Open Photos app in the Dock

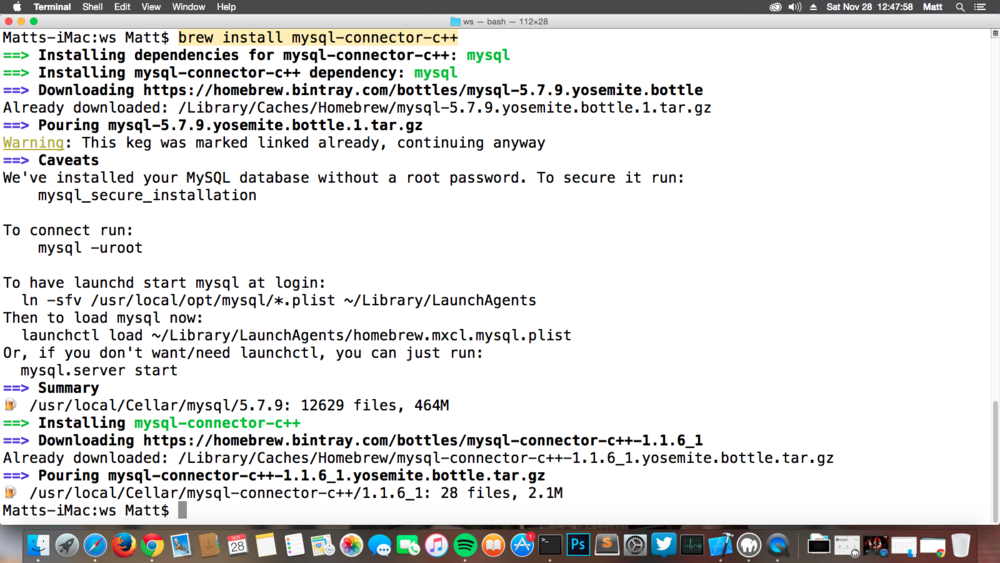point(351,545)
